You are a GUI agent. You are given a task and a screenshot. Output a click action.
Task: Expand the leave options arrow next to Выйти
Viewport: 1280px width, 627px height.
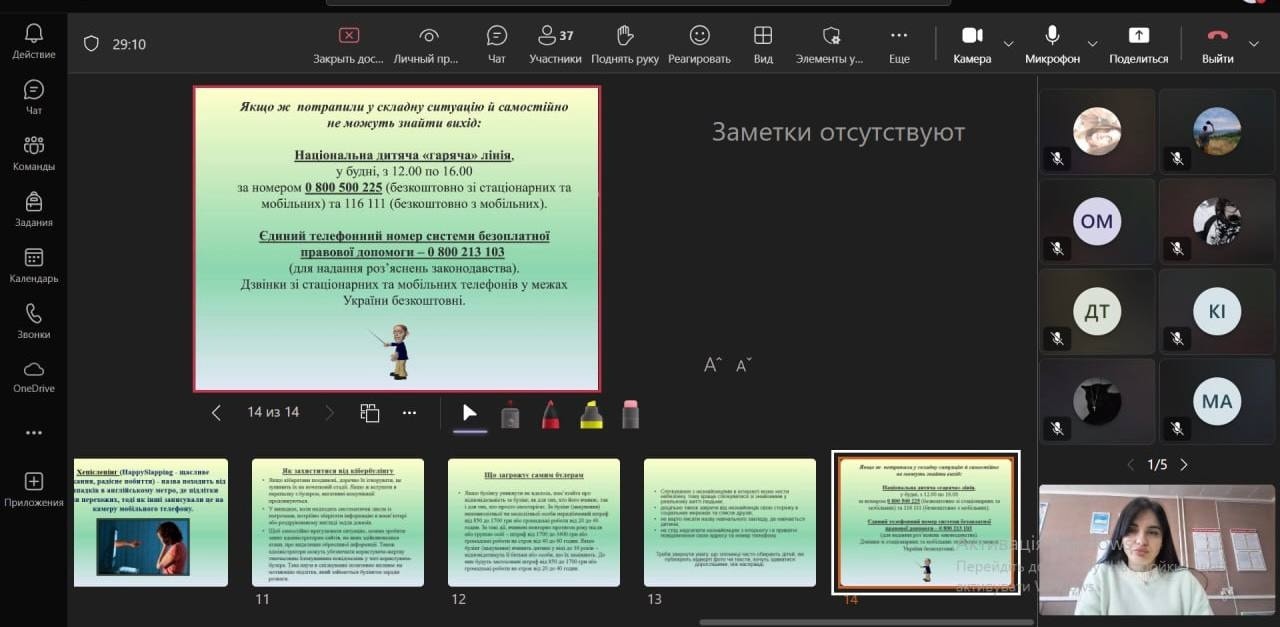tap(1254, 44)
